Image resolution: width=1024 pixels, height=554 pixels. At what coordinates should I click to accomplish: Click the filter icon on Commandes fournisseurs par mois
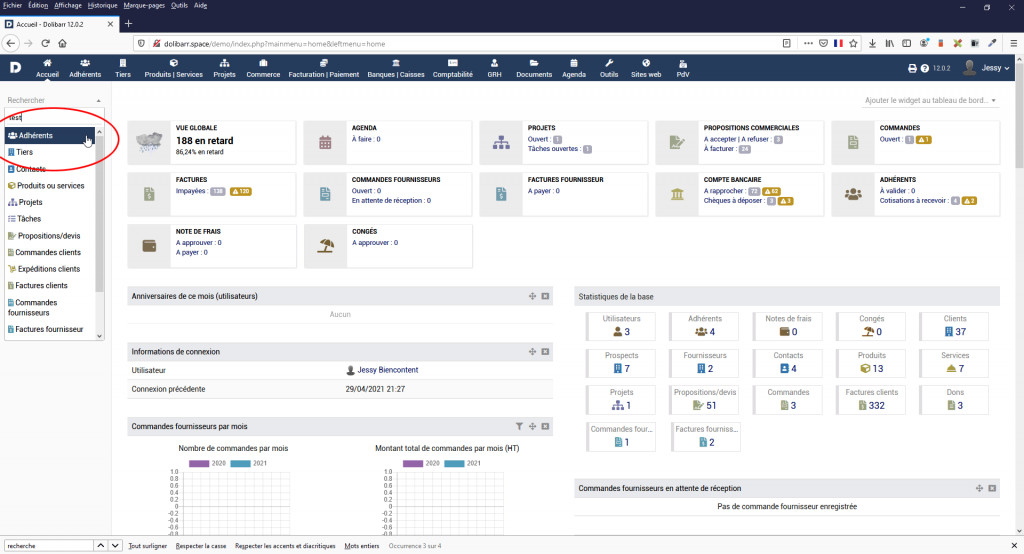[519, 426]
